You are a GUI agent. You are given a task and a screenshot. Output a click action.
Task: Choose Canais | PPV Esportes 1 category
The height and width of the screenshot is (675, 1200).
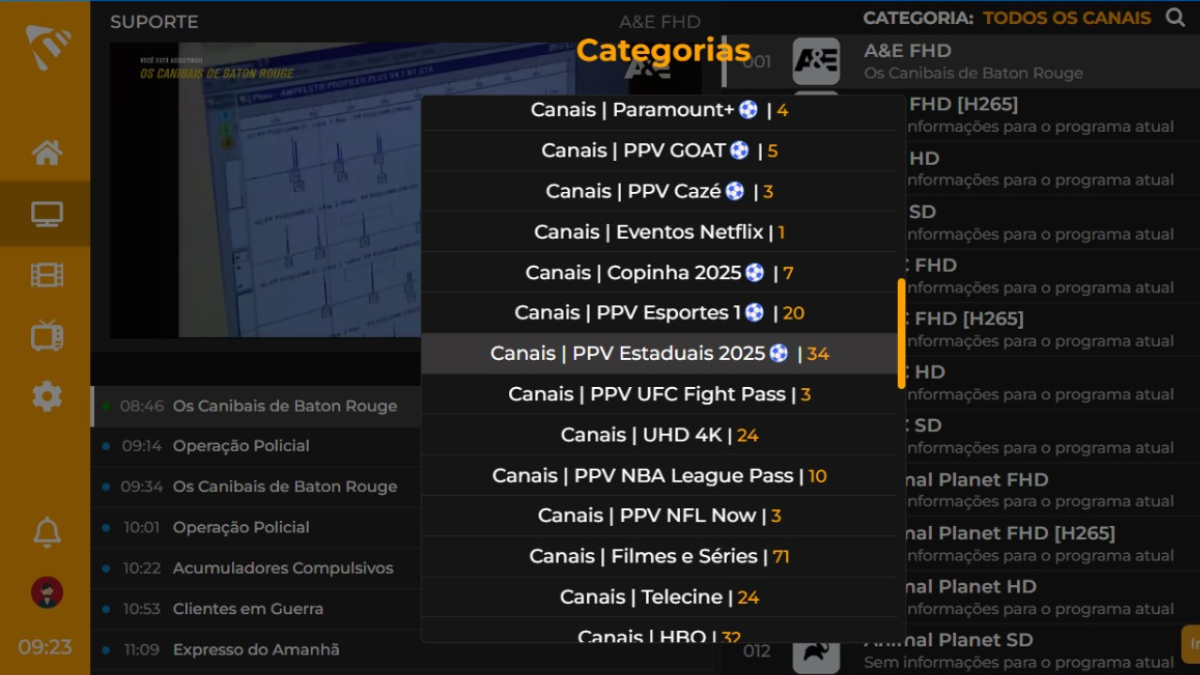(x=660, y=313)
